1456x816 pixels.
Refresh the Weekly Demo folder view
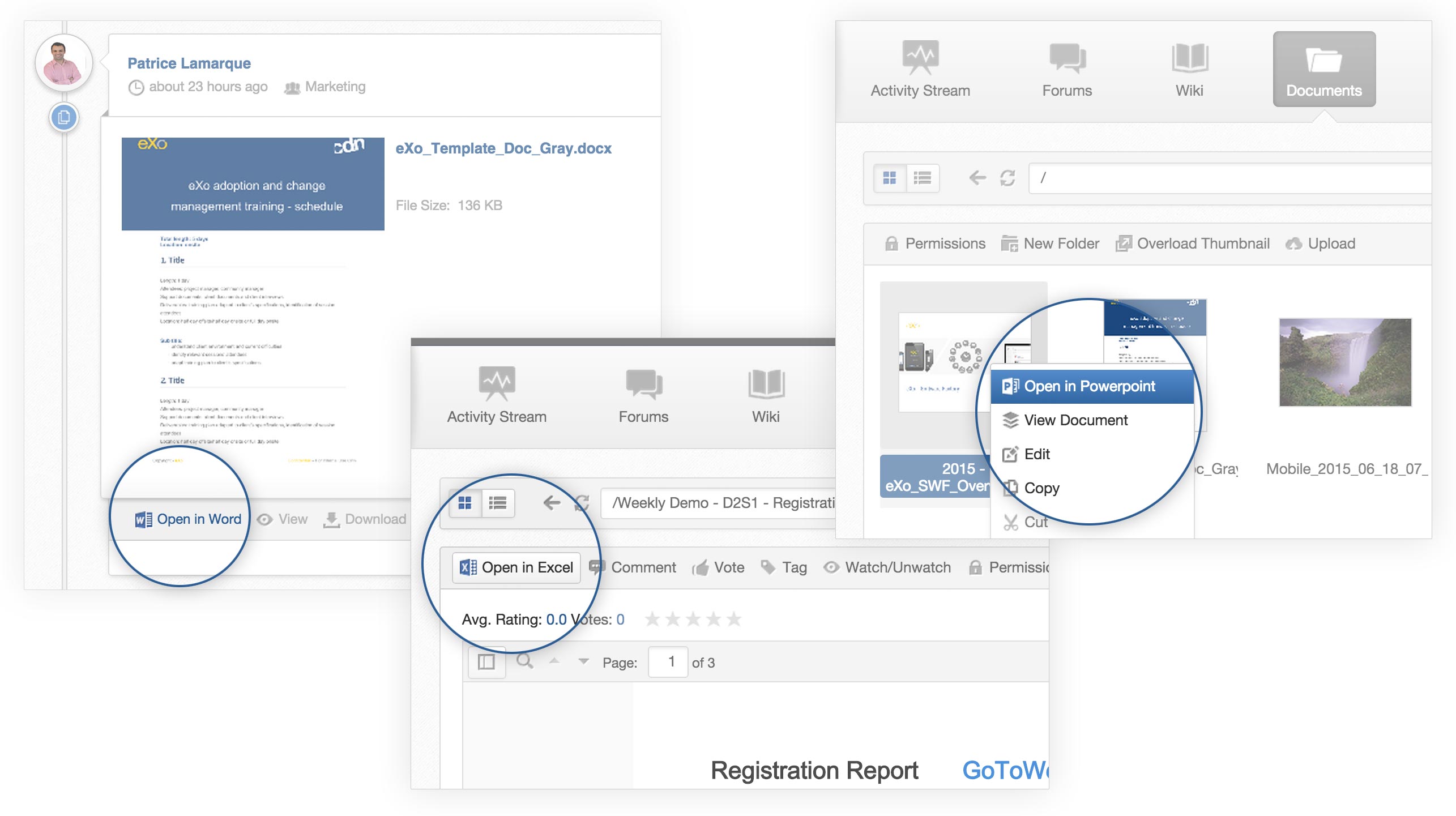tap(582, 503)
